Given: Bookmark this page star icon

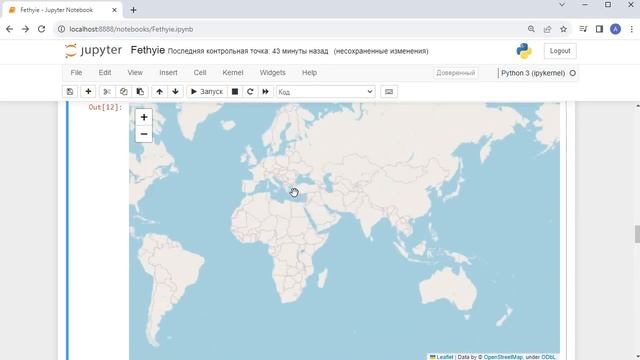Looking at the screenshot, I should coord(564,29).
